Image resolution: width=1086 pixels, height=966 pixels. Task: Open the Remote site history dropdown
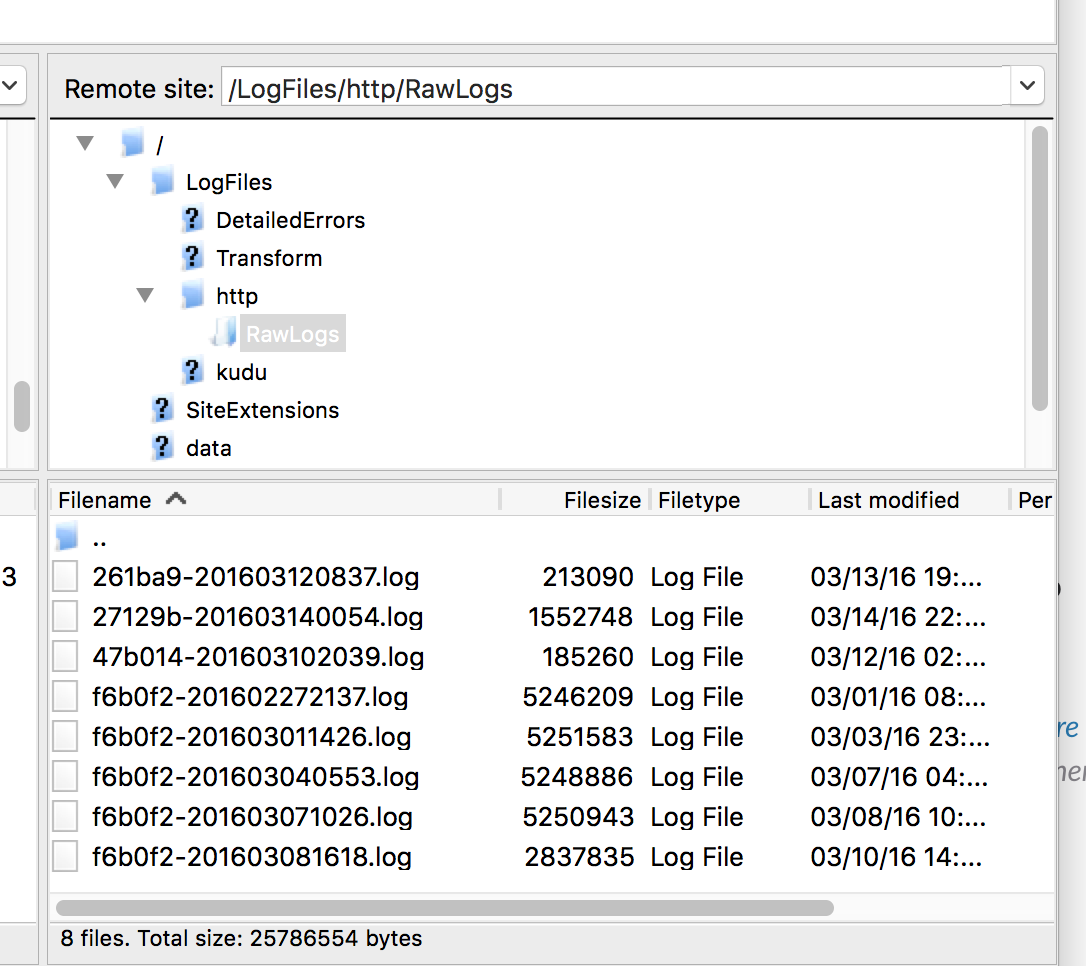pos(1027,87)
